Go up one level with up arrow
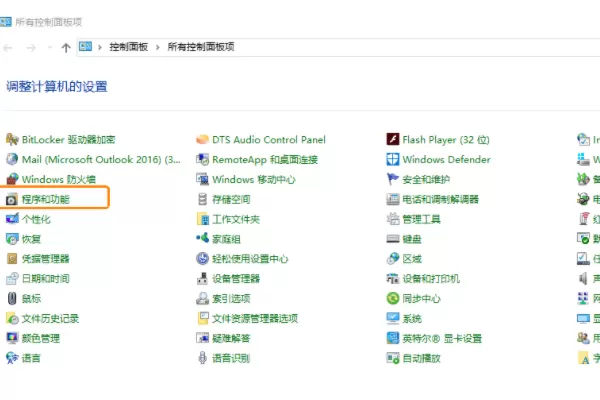Image resolution: width=600 pixels, height=400 pixels. click(66, 48)
